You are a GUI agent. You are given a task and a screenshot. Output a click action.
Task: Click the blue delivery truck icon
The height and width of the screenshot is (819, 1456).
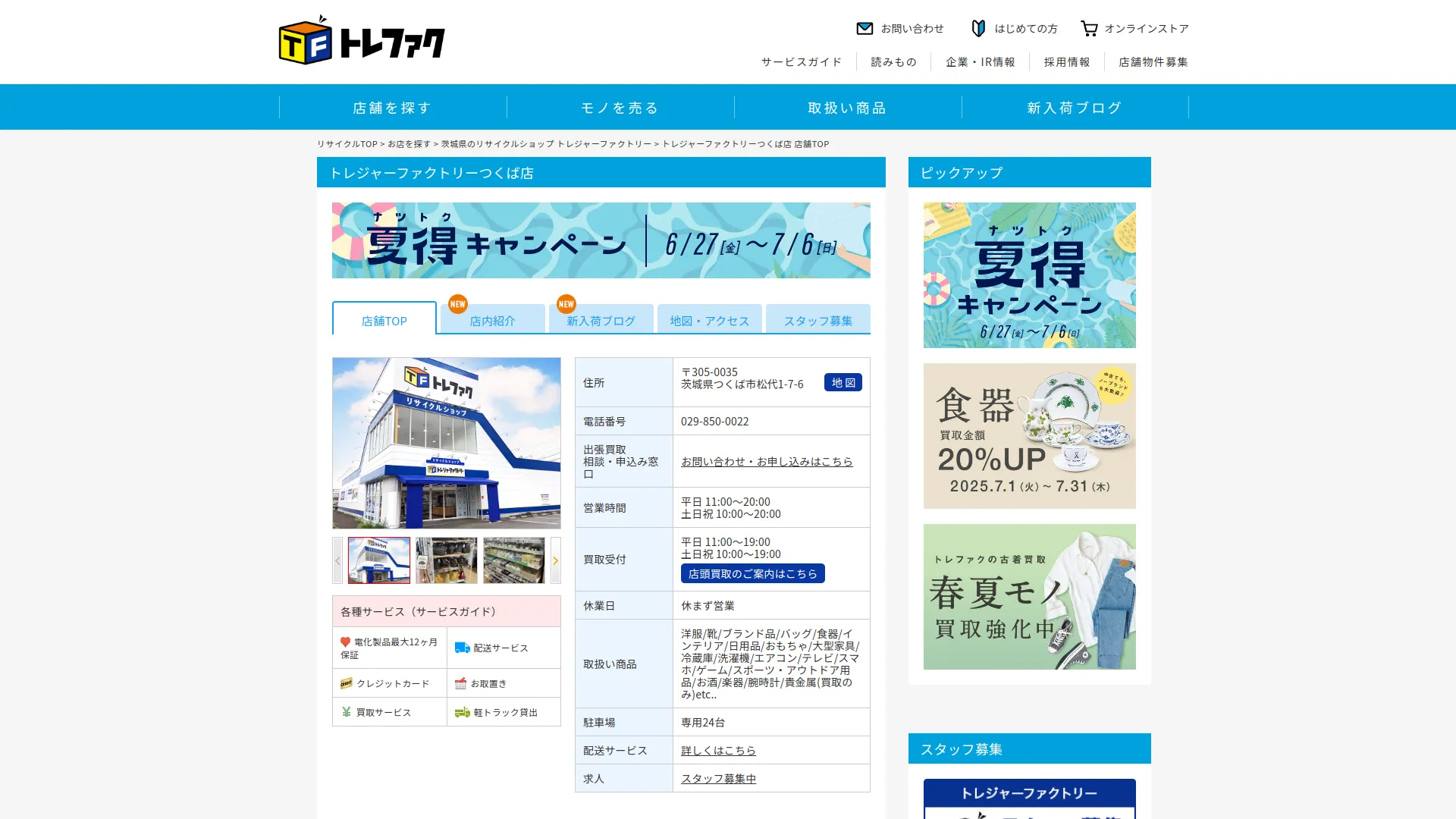pos(462,648)
